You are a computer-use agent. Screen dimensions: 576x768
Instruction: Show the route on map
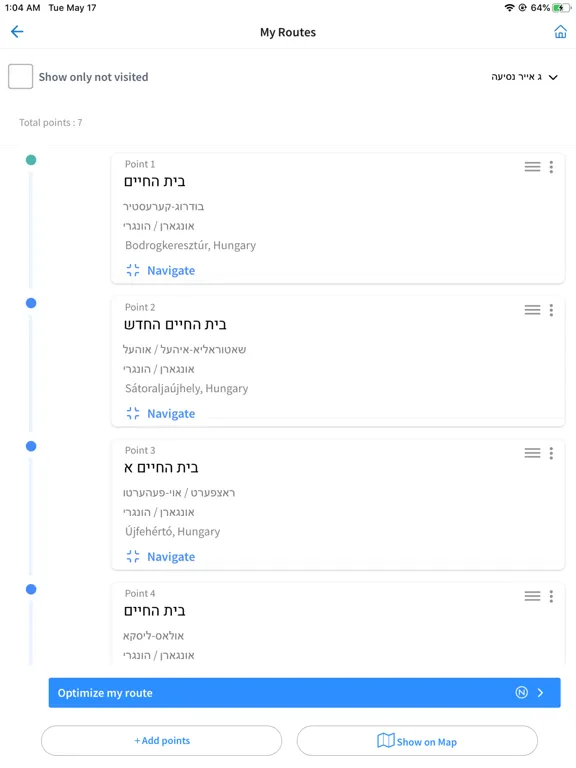(x=417, y=741)
